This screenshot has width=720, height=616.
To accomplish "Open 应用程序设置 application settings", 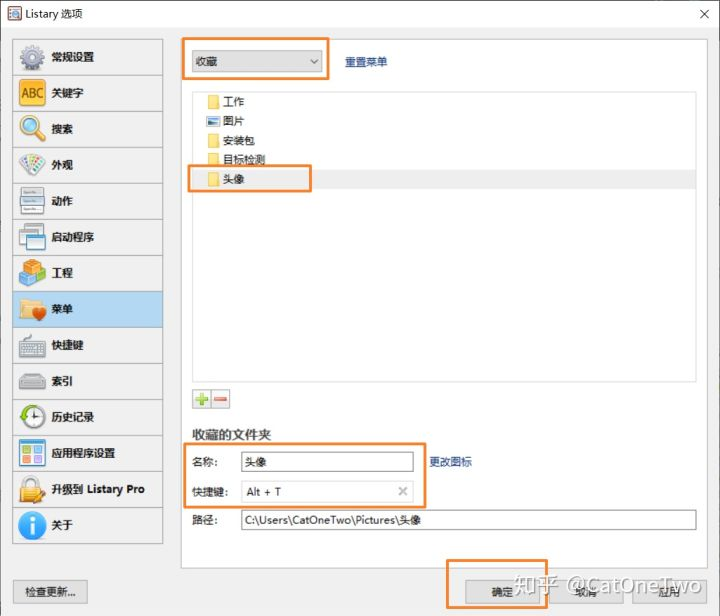I will [87, 453].
